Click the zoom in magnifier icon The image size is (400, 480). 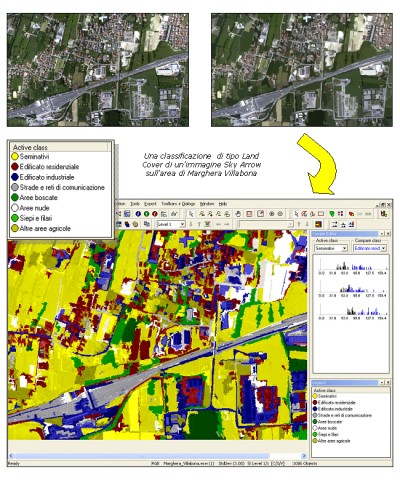(272, 214)
